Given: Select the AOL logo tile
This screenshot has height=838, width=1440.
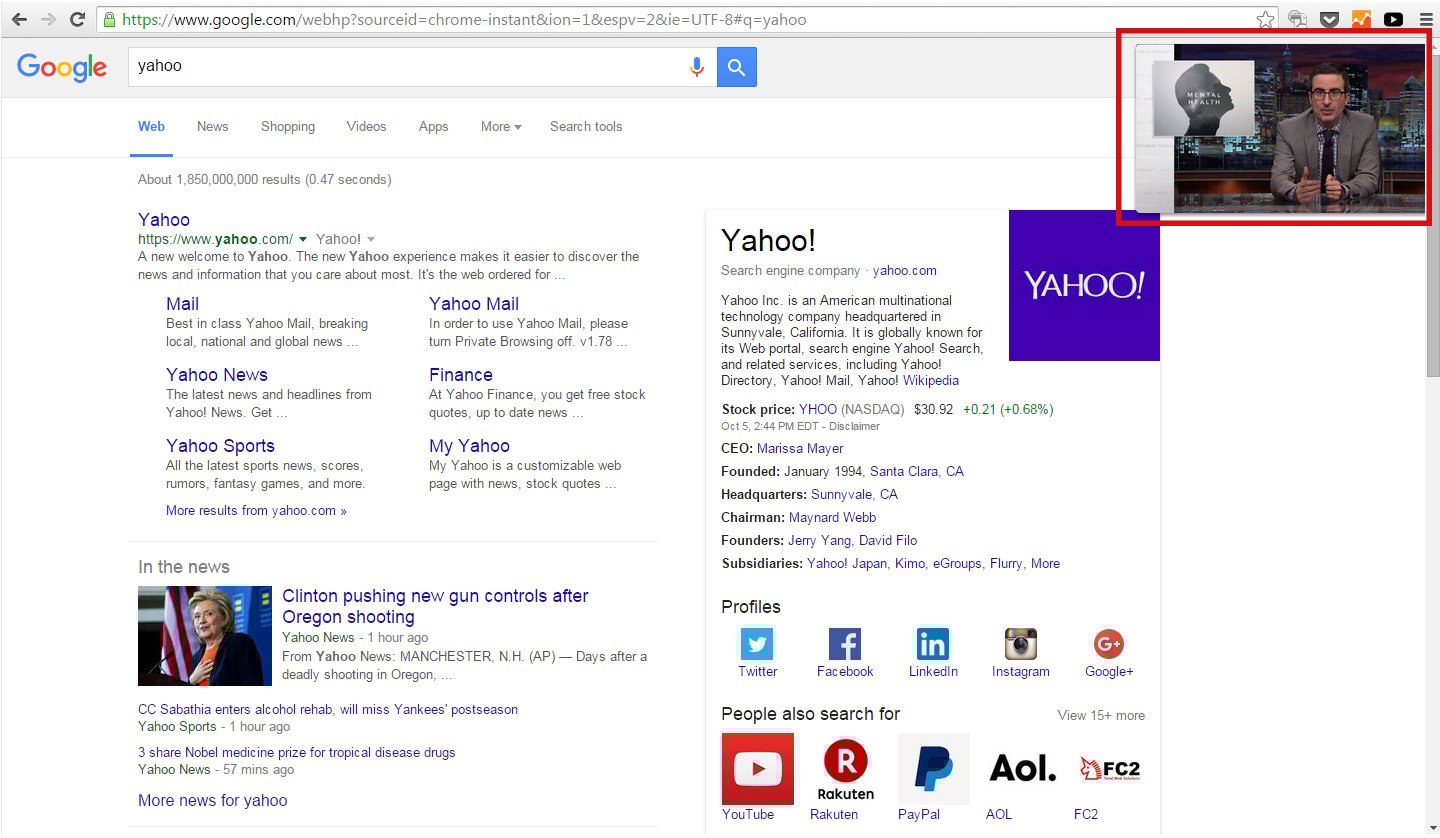Looking at the screenshot, I should pos(1021,769).
